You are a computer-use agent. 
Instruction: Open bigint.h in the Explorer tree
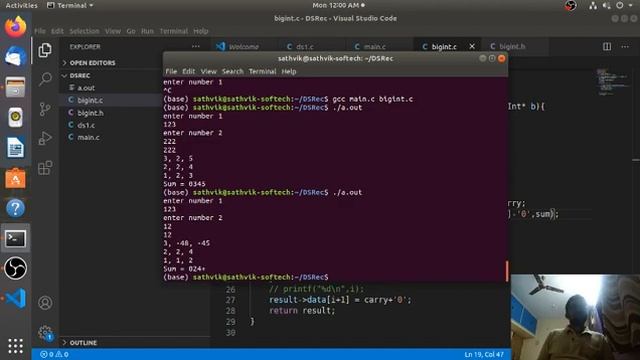90,113
